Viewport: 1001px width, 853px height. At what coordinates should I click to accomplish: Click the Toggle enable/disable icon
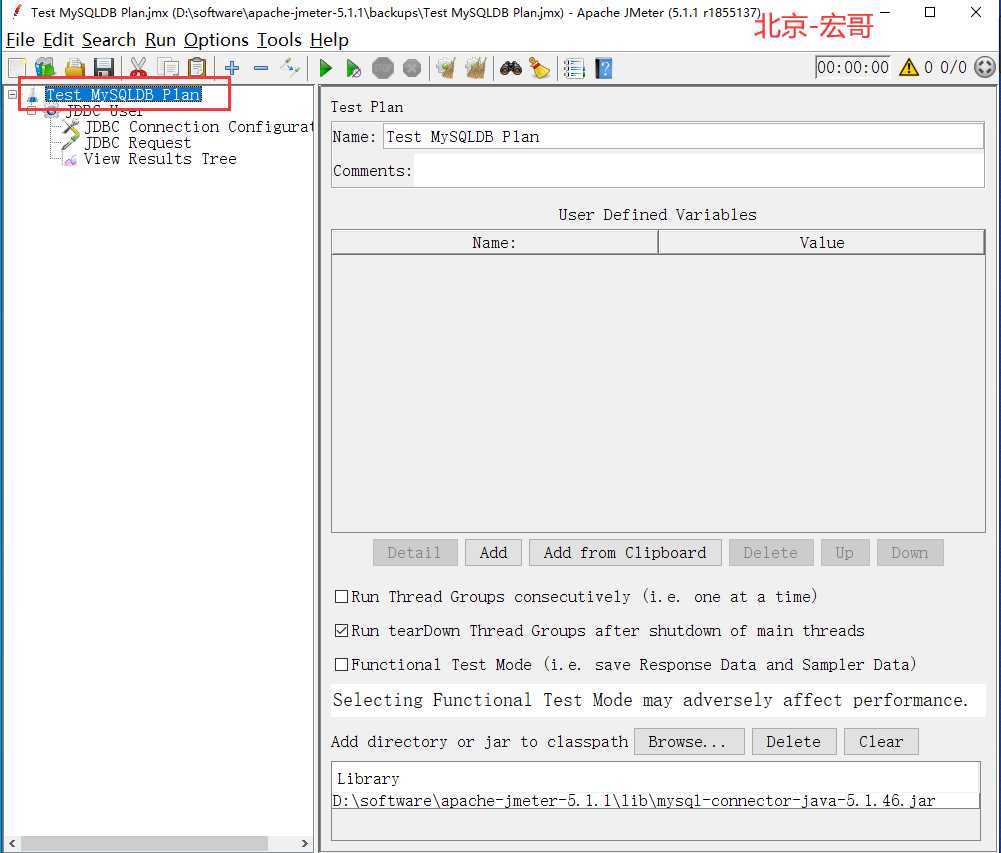(290, 68)
